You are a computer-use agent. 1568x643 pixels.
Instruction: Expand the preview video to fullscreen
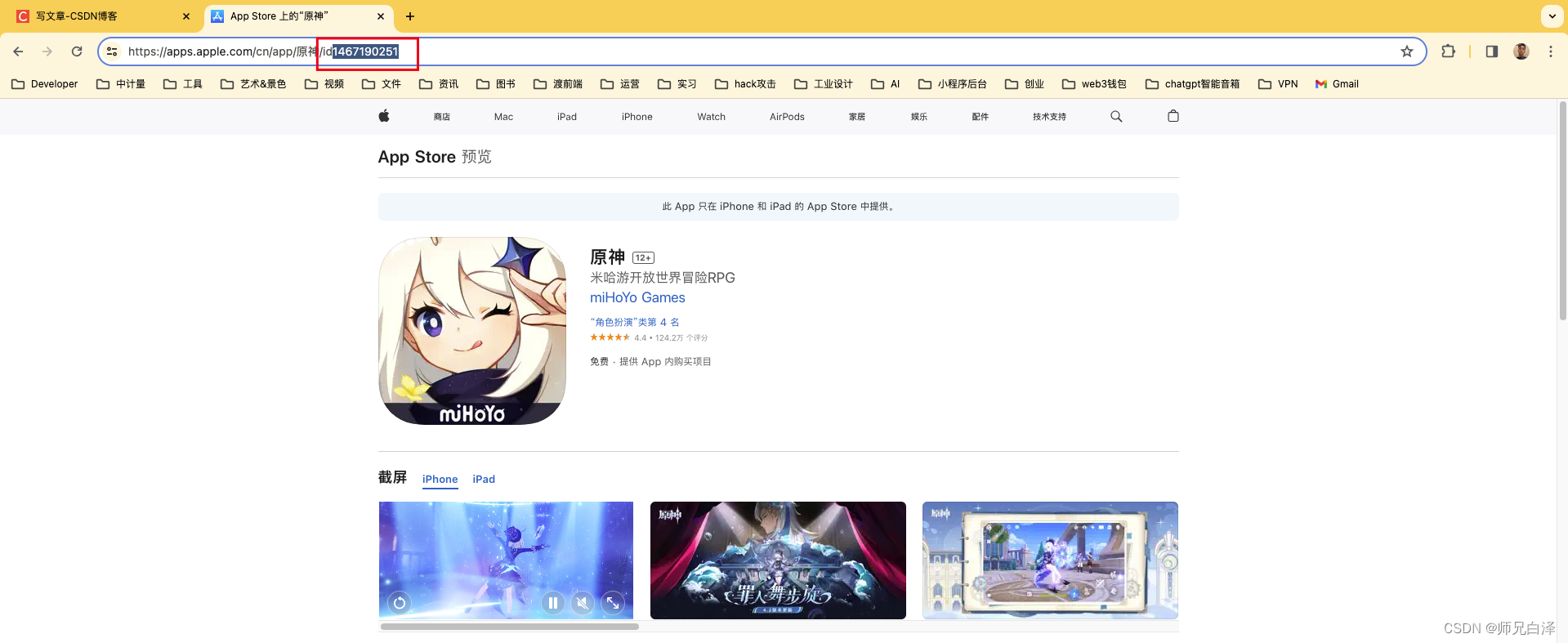coord(613,603)
